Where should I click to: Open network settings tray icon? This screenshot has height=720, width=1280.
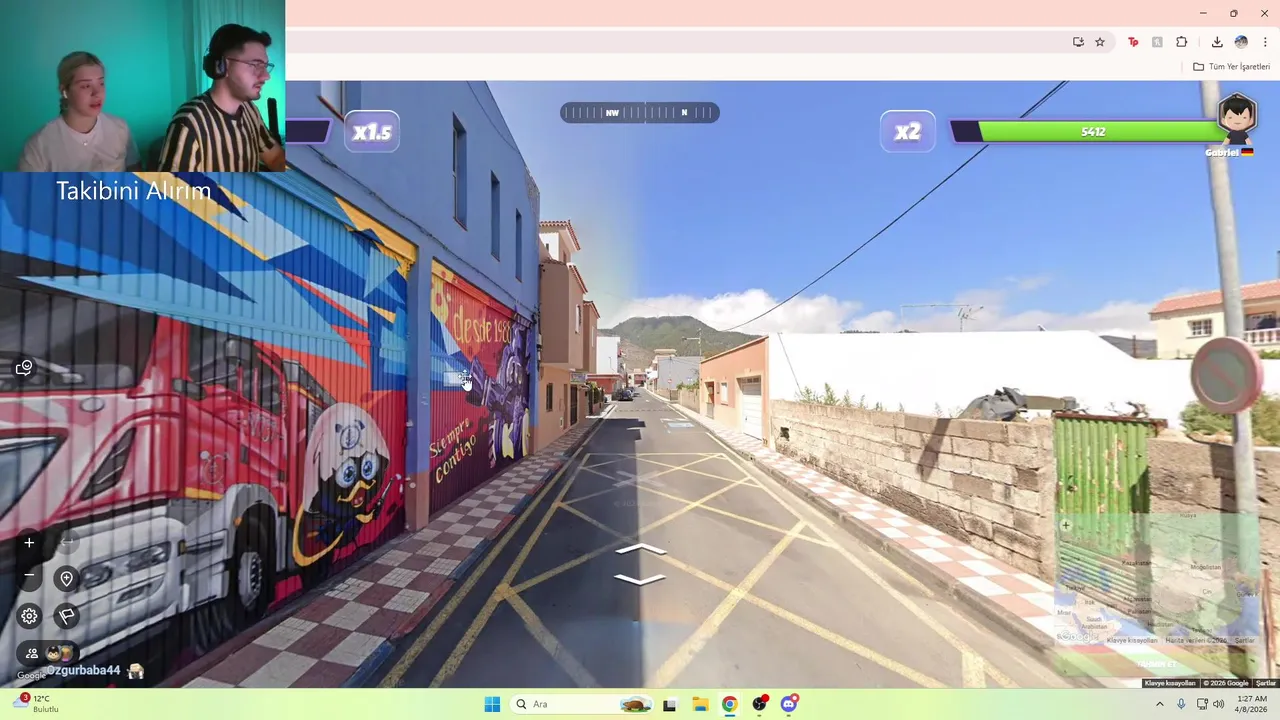click(1202, 704)
